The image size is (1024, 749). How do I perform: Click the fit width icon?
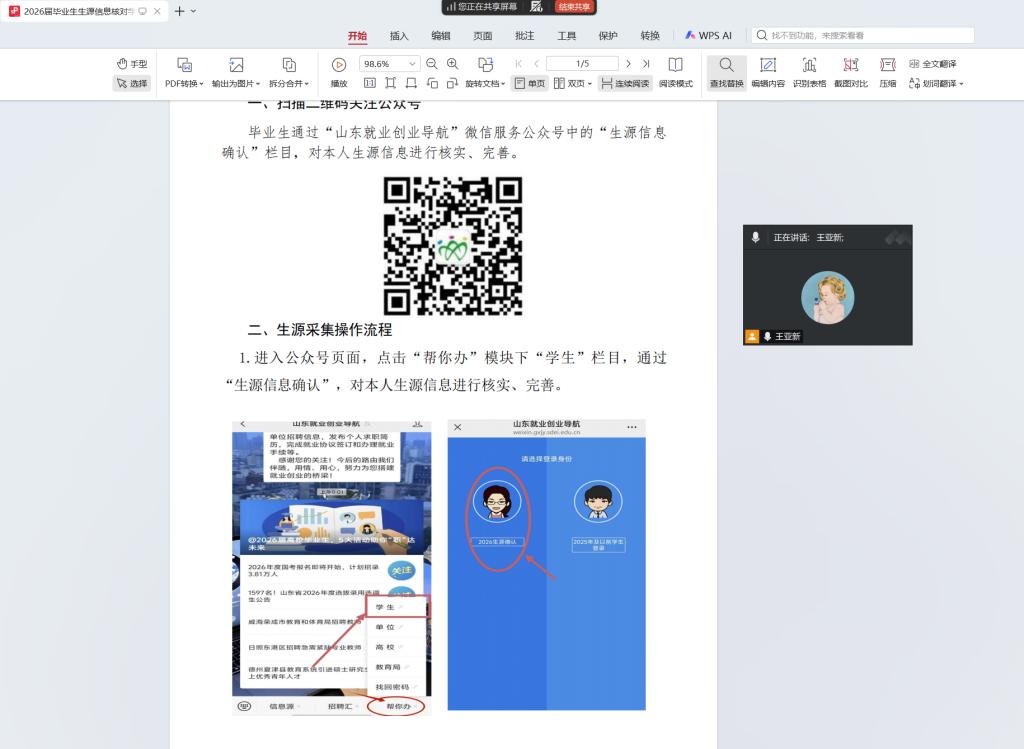411,83
